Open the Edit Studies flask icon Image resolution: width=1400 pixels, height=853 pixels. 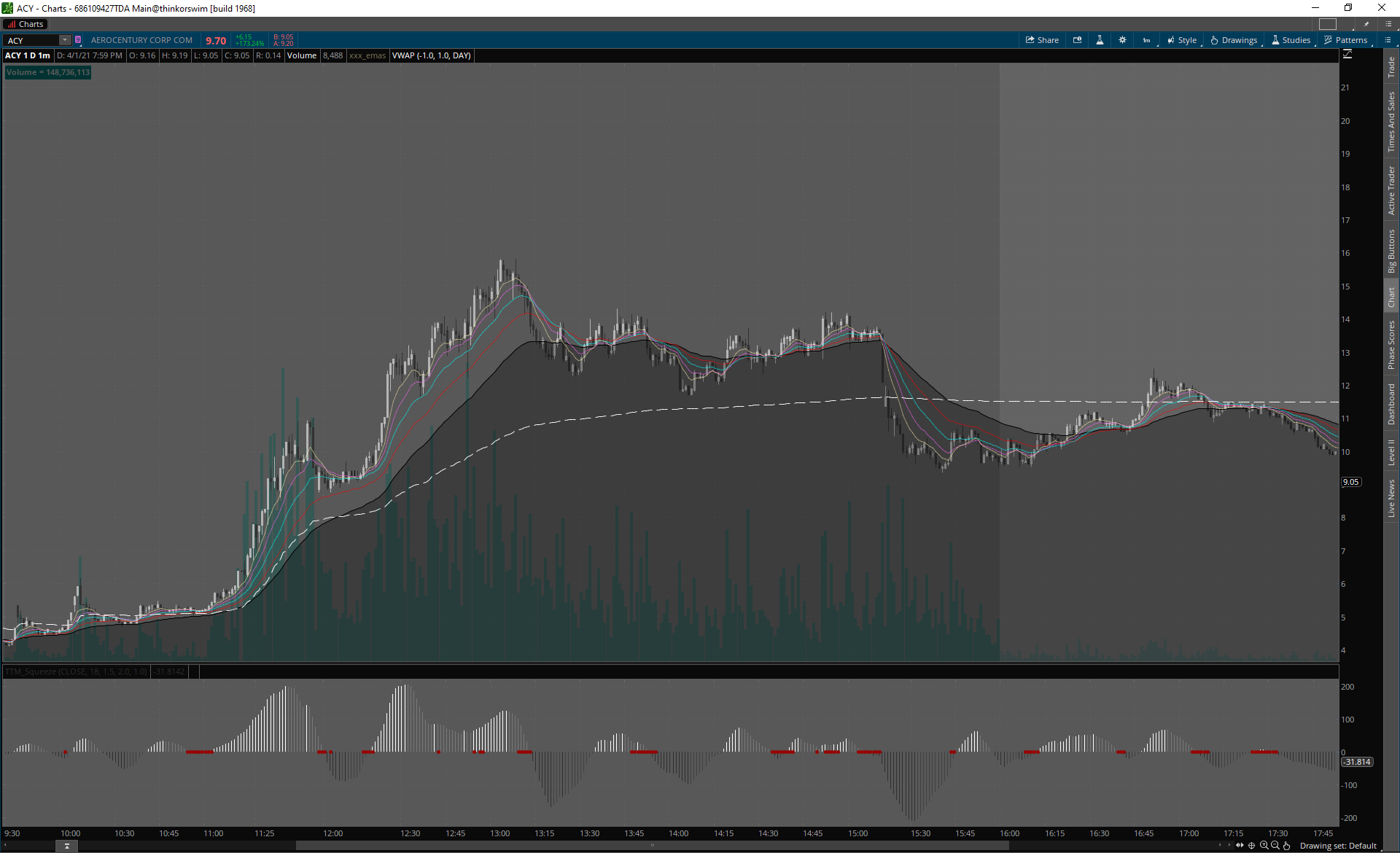pos(1100,40)
